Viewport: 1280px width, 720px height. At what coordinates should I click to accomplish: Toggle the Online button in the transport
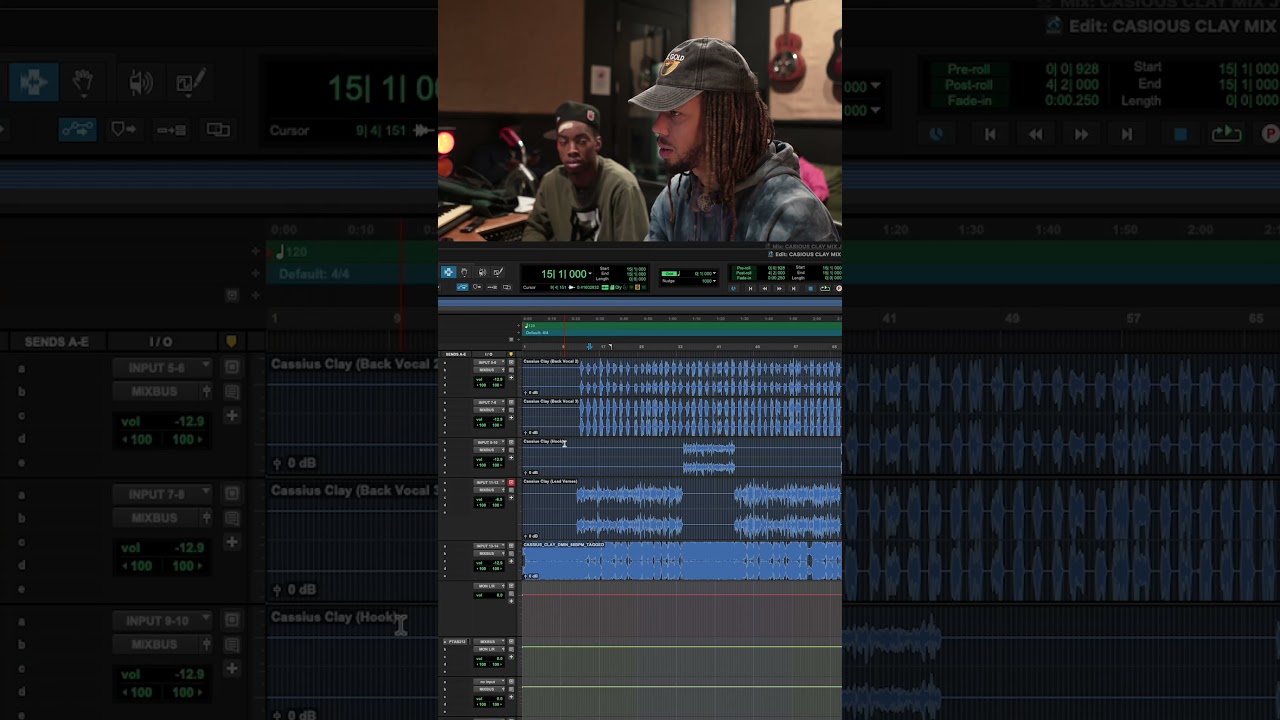[x=734, y=288]
